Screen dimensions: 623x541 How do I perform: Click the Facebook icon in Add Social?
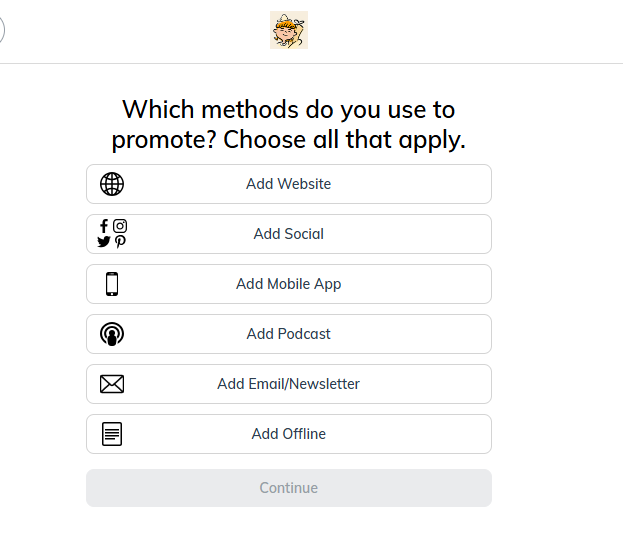pyautogui.click(x=104, y=226)
